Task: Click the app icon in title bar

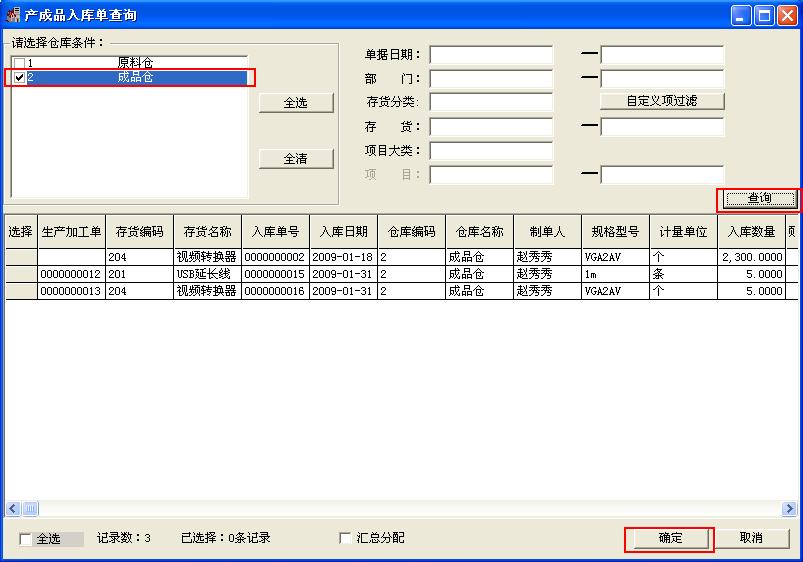Action: click(x=13, y=15)
